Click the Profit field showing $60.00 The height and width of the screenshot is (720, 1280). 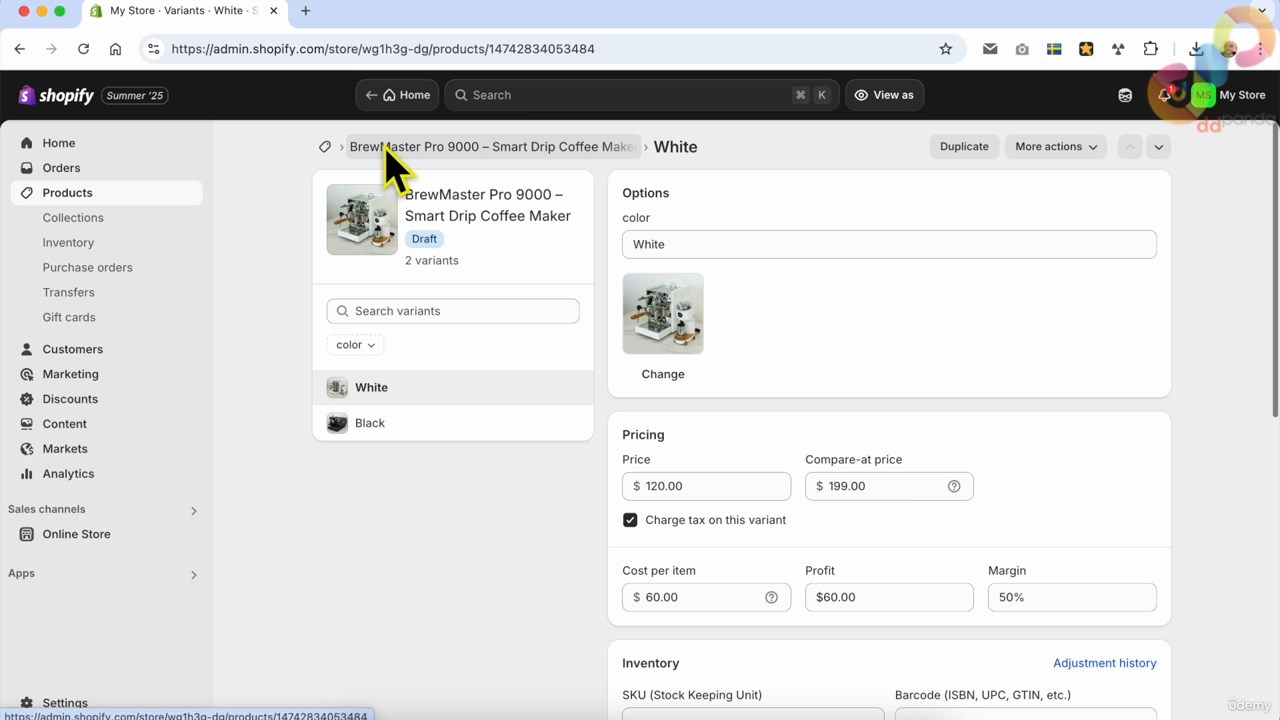889,597
